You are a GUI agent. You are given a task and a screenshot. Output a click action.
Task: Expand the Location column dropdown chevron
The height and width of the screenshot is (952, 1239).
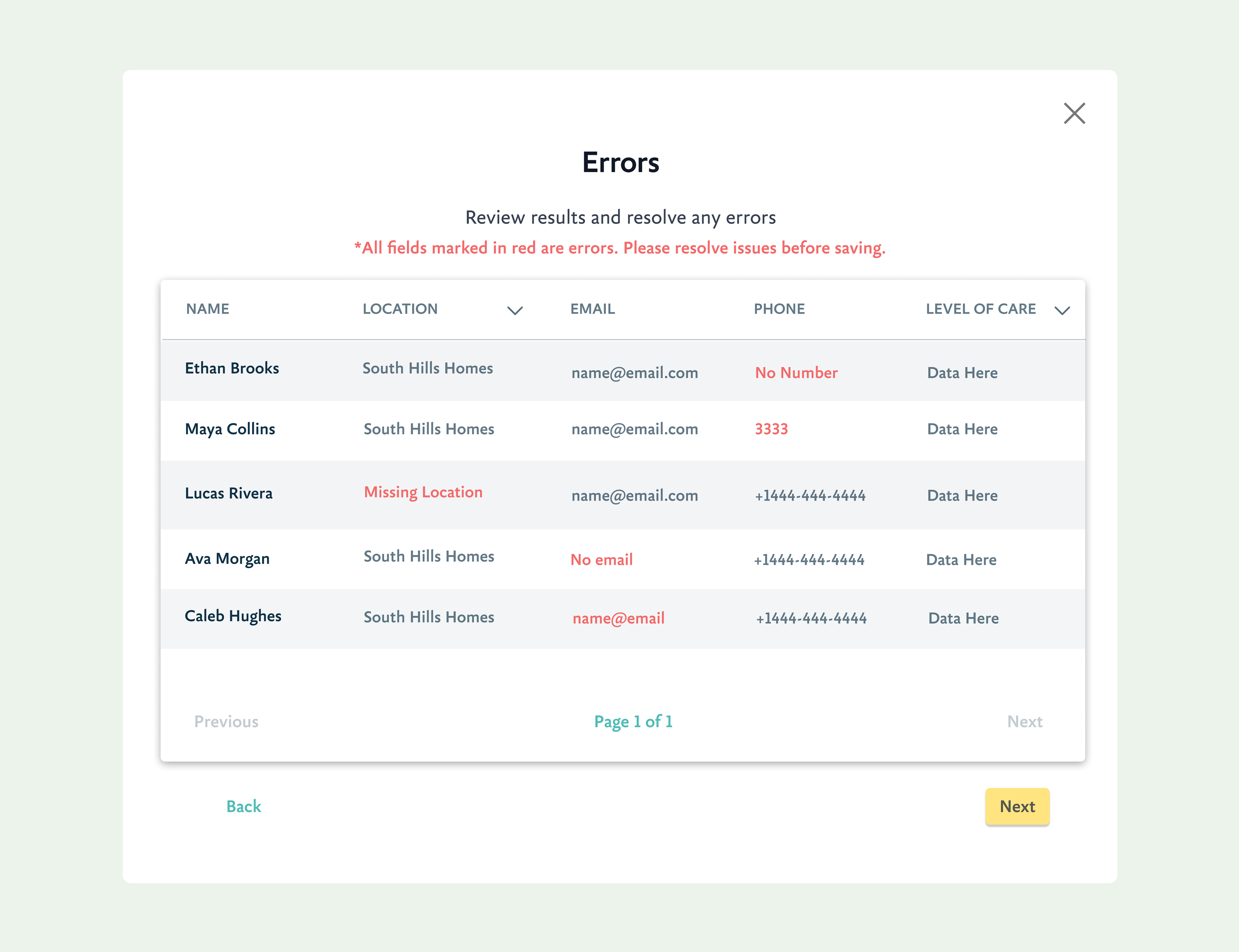[514, 310]
